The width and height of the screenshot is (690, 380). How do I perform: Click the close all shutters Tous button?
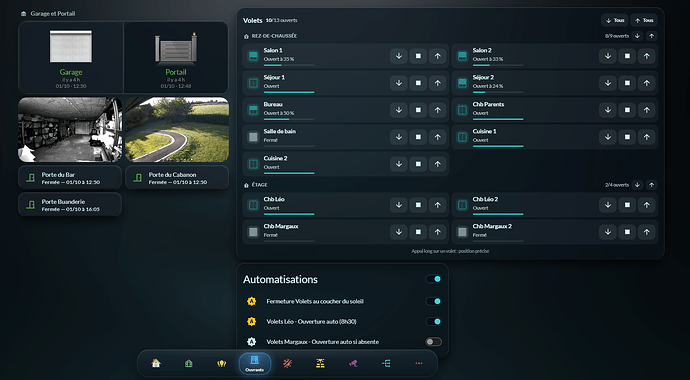pyautogui.click(x=615, y=20)
